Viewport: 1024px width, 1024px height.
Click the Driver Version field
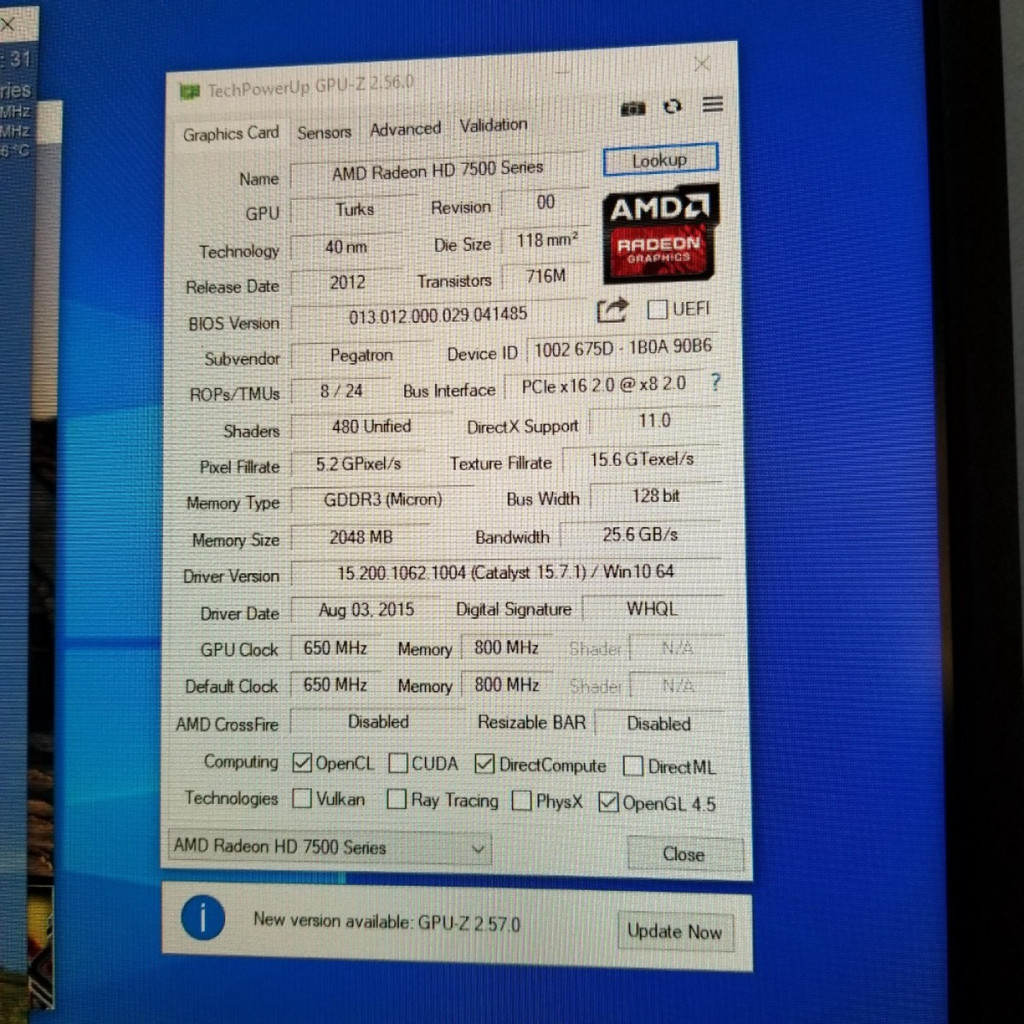point(506,573)
